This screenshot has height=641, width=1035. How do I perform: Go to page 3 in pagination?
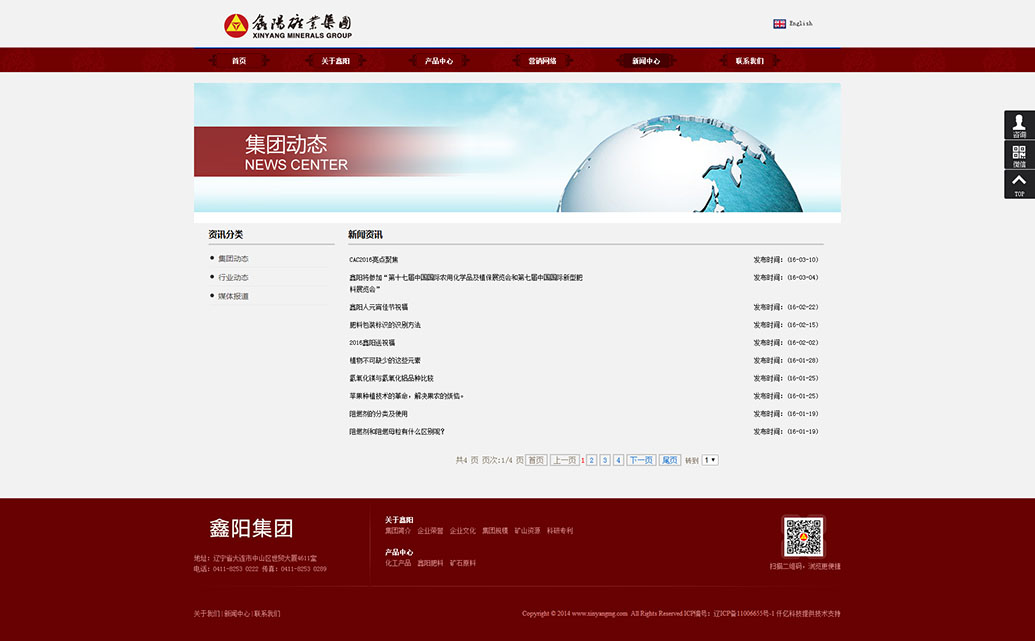(604, 460)
